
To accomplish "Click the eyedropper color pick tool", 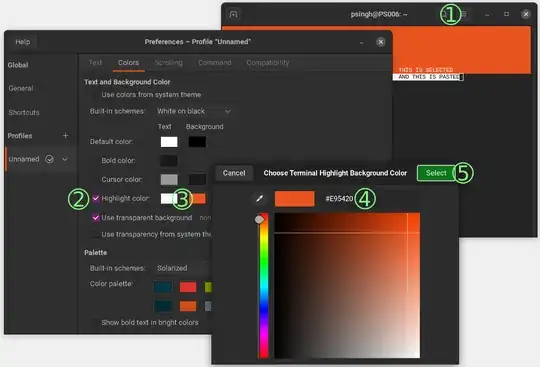I will pyautogui.click(x=259, y=199).
